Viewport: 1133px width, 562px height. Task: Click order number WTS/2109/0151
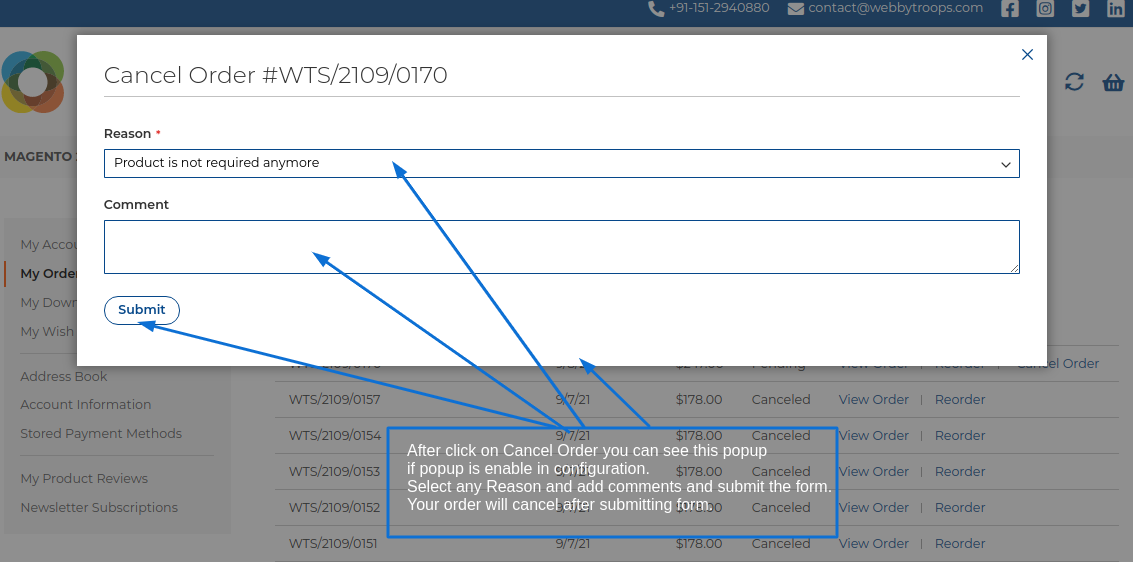333,544
